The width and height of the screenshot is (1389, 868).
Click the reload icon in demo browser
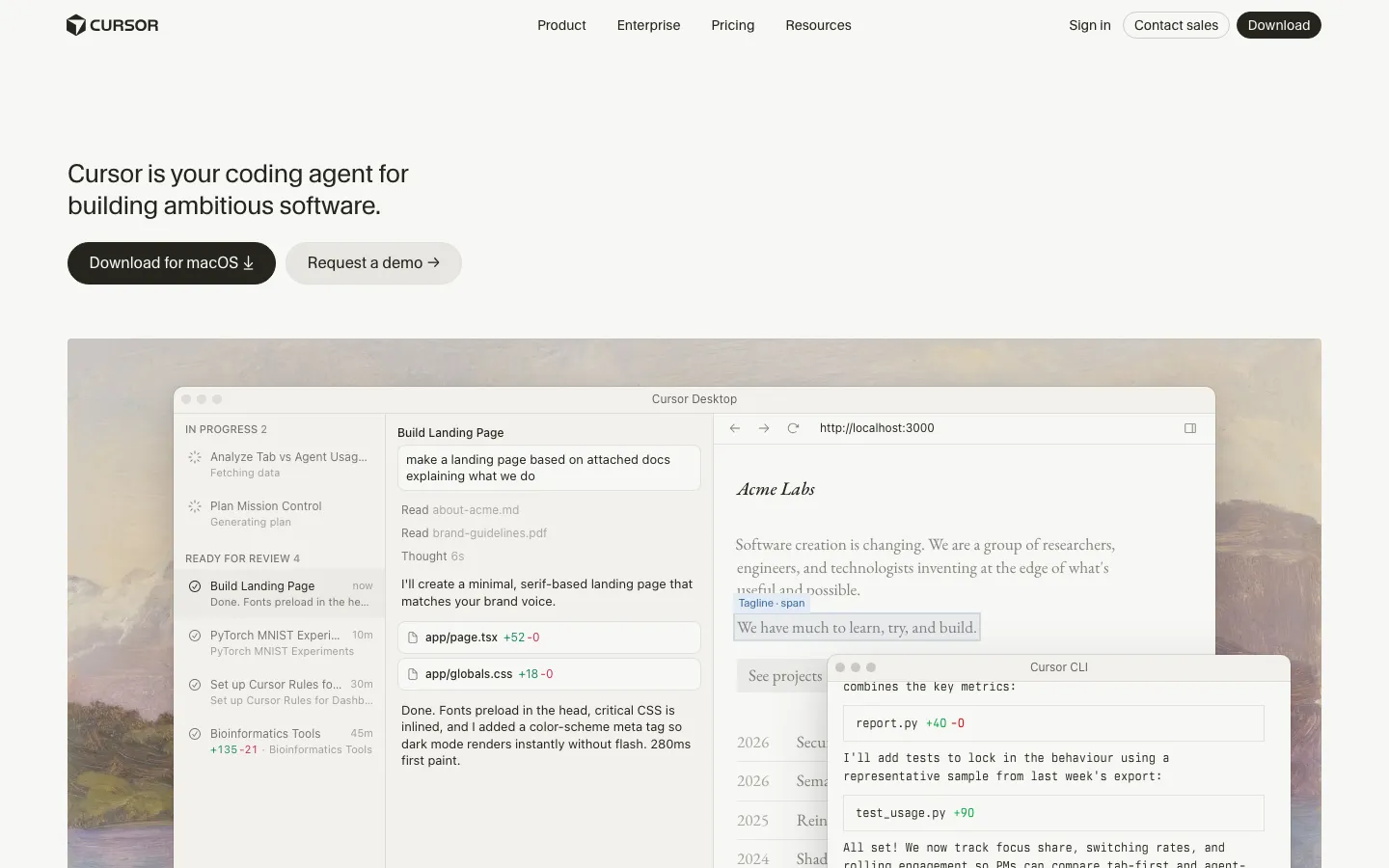pyautogui.click(x=793, y=428)
